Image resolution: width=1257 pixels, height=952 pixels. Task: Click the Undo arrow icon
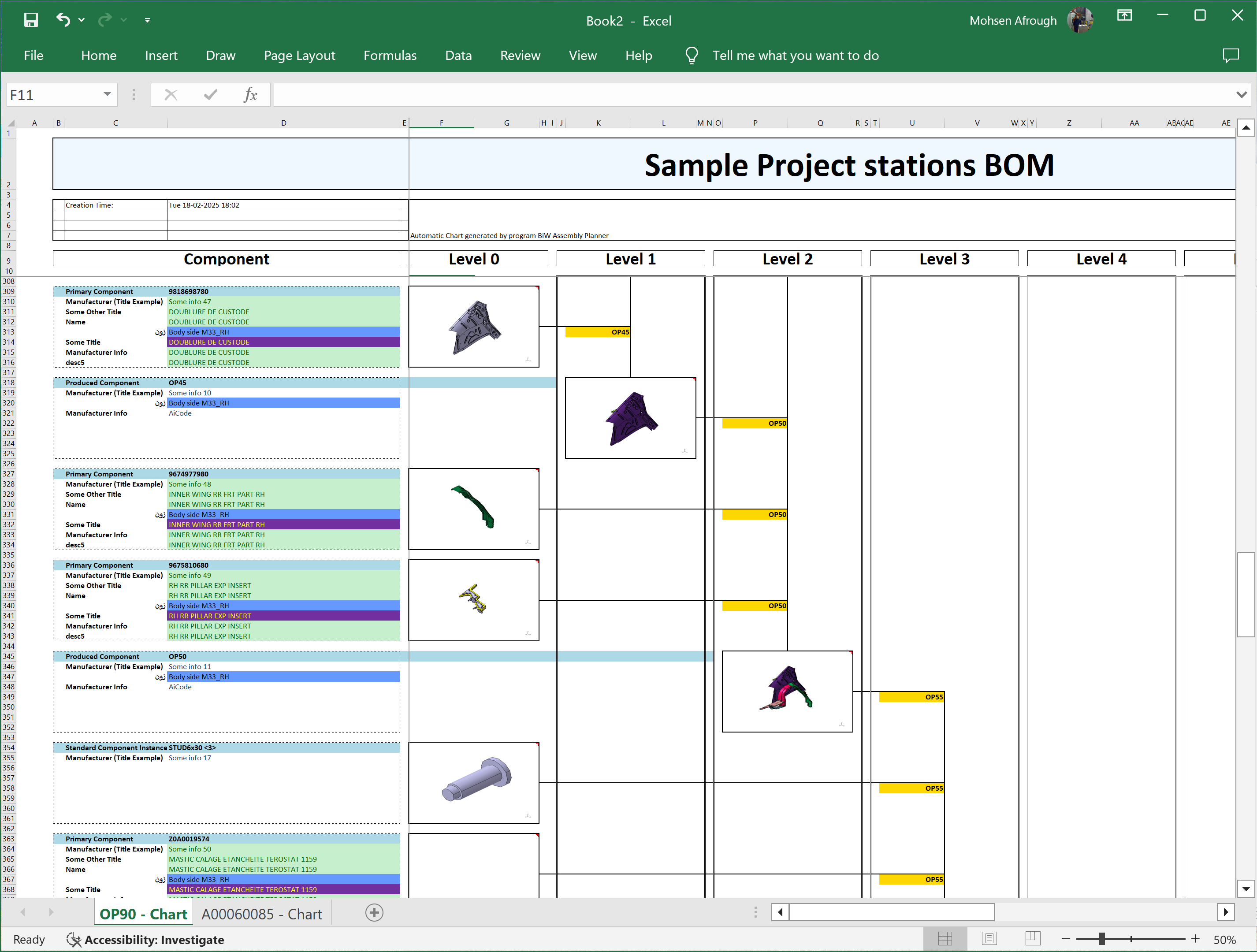tap(63, 20)
